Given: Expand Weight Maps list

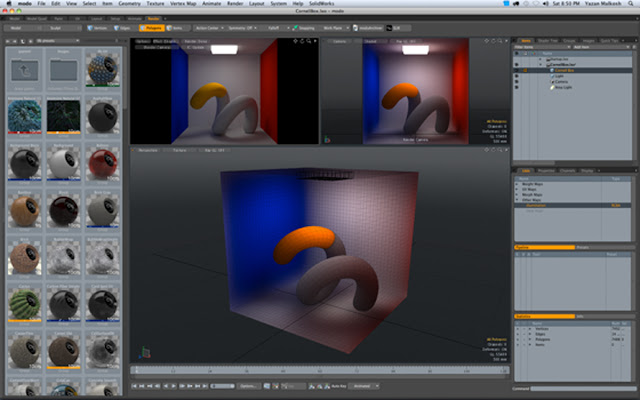Looking at the screenshot, I should [517, 184].
